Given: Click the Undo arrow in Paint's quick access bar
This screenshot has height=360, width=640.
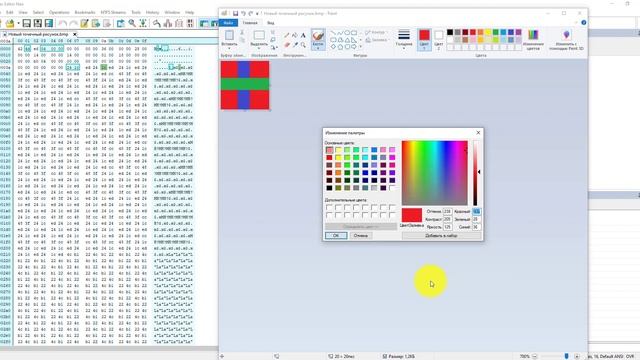Looking at the screenshot, I should [x=243, y=13].
